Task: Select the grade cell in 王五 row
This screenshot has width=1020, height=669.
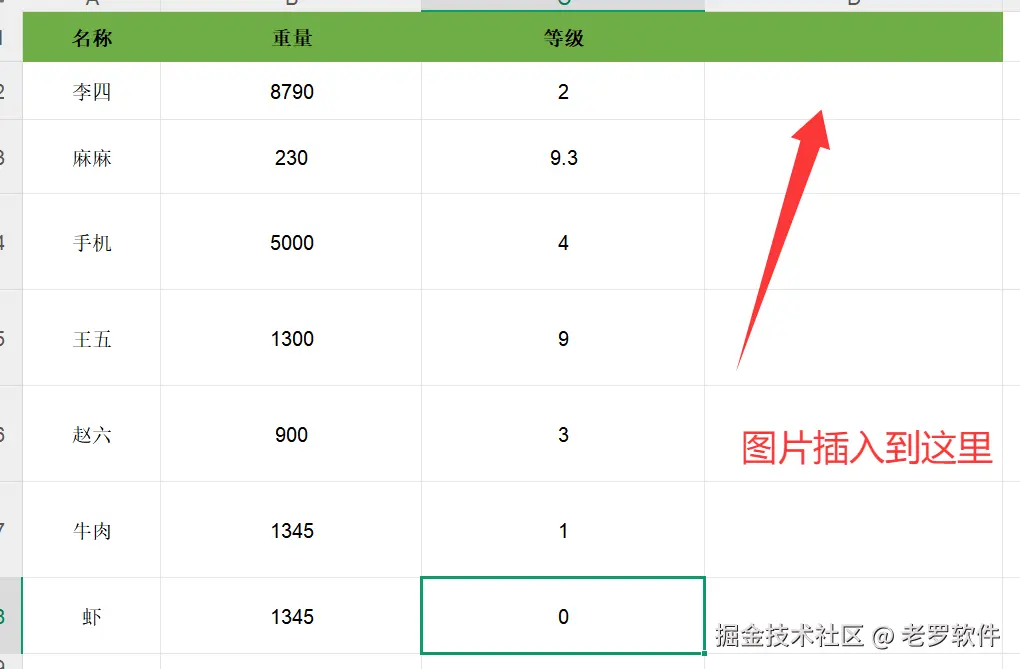Action: click(x=563, y=338)
